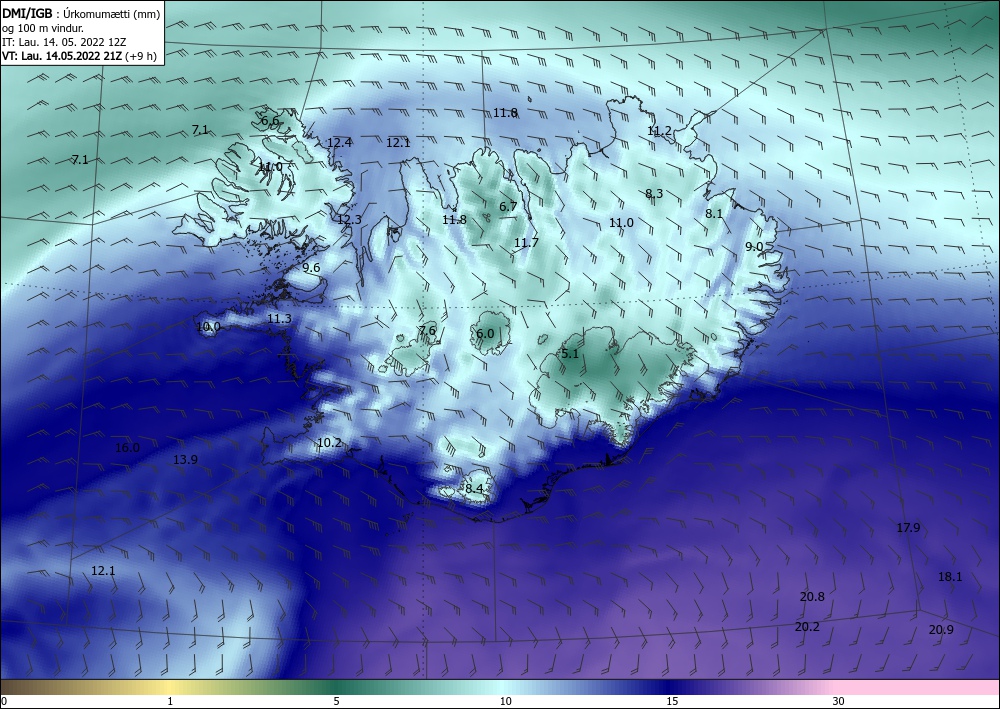
Task: Click the 17.9 value in the southeast
Action: pyautogui.click(x=908, y=527)
